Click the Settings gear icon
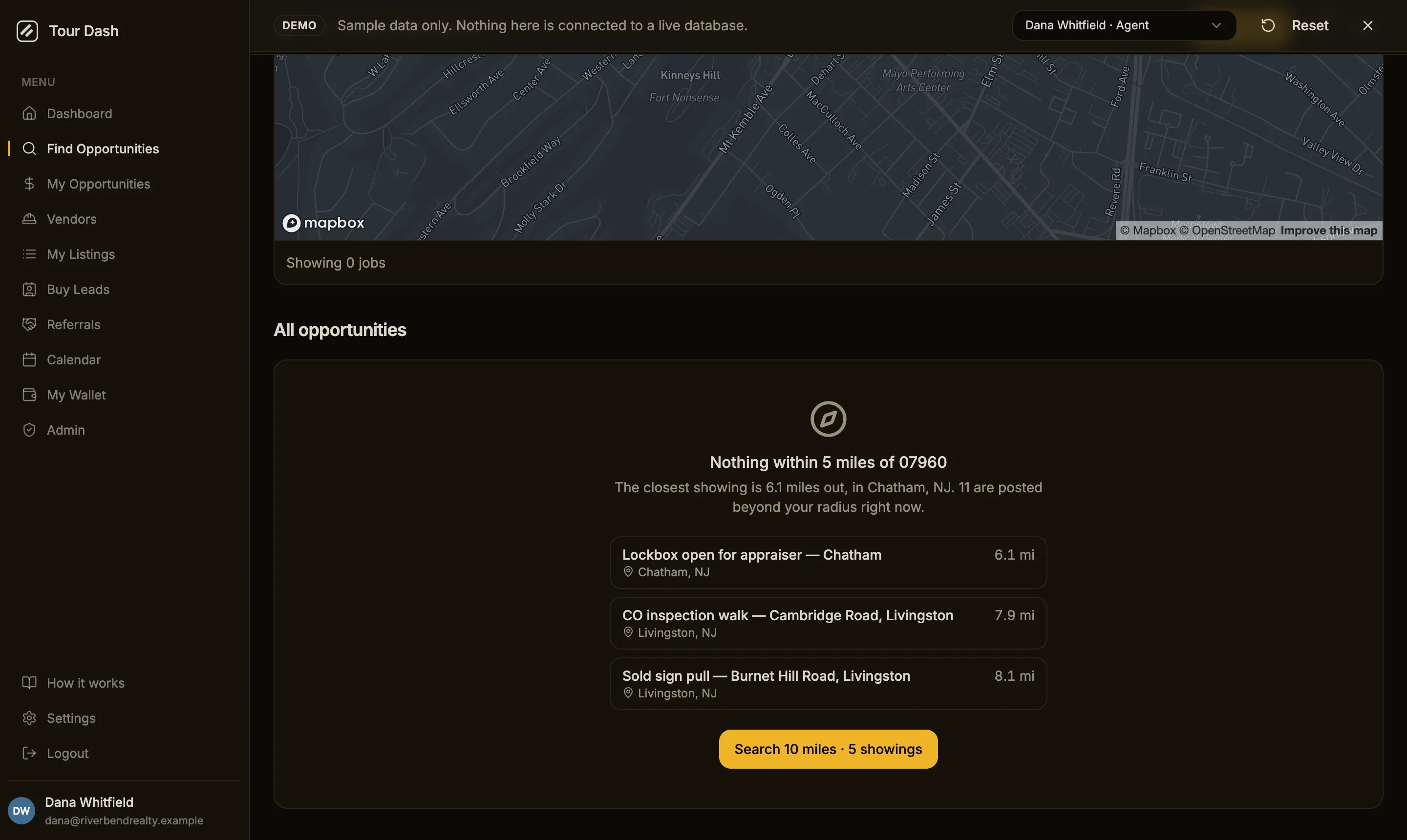 coord(29,718)
